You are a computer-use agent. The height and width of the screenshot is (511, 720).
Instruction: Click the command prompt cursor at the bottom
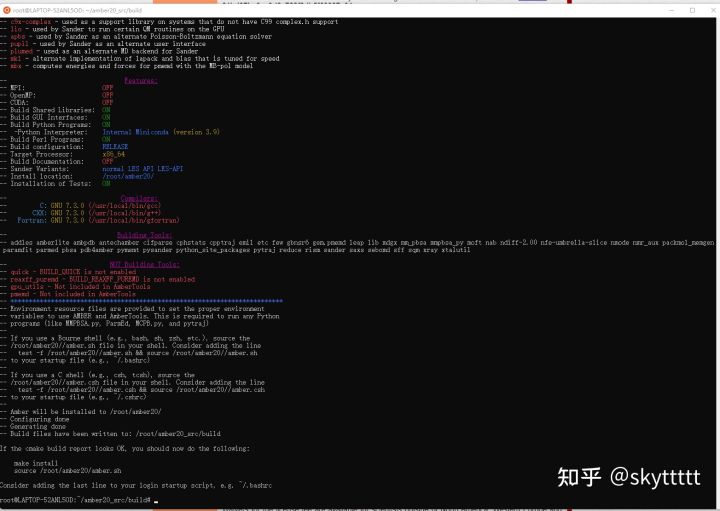tap(156, 501)
